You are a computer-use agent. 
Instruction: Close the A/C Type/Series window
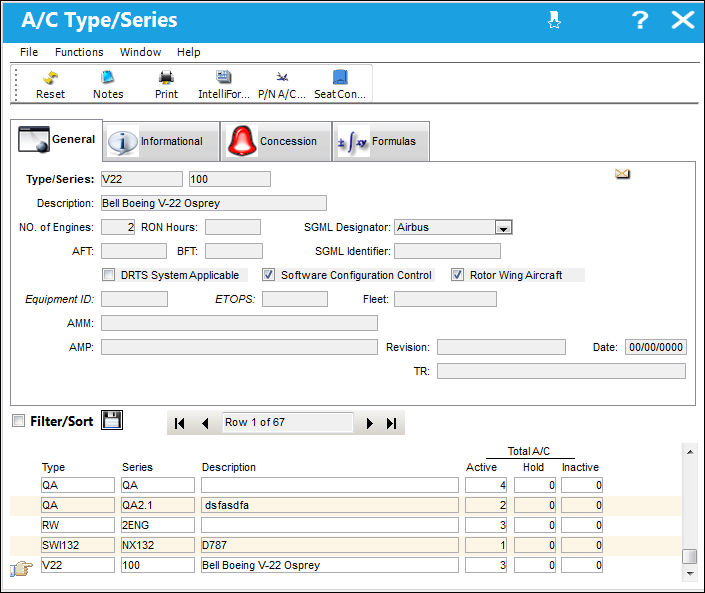pos(683,20)
